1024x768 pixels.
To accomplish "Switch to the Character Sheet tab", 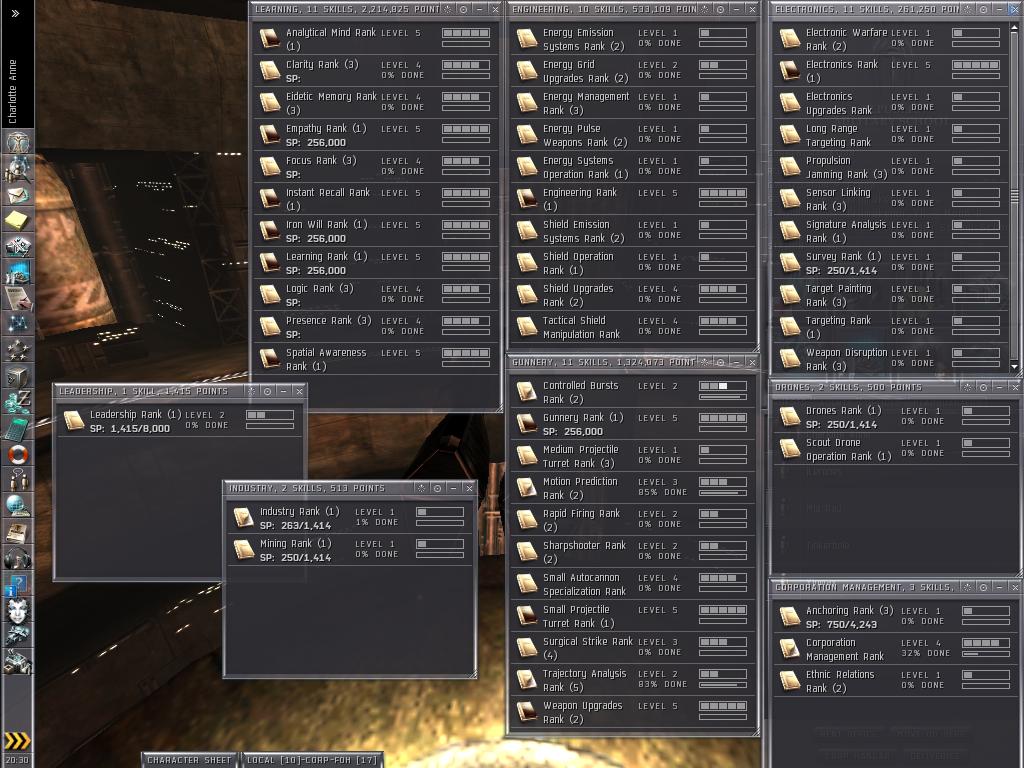I will point(189,760).
